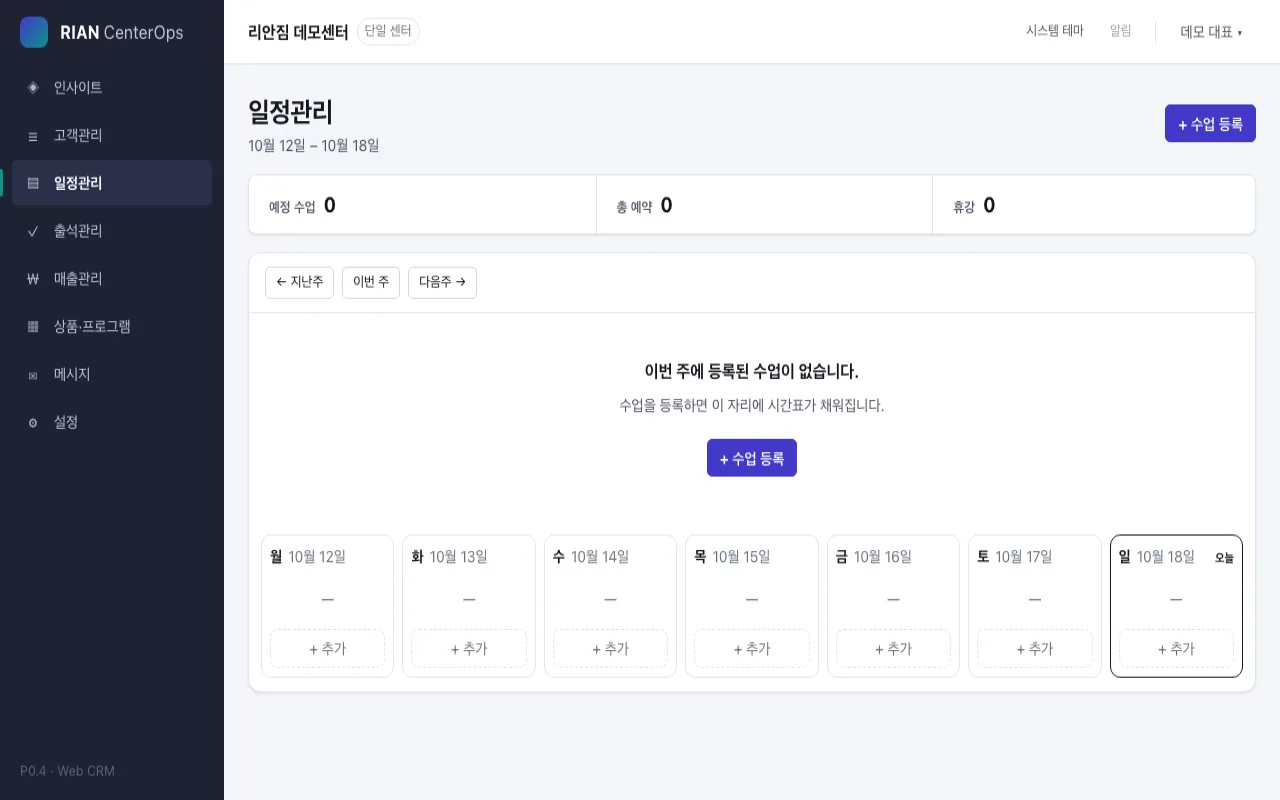Click the 상품·프로그램 grid icon in sidebar

click(33, 327)
